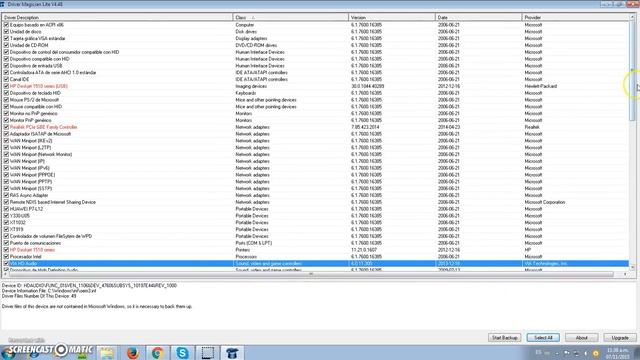
Task: Select the Tarjeta gráfica VGA estándar row
Action: click(316, 38)
